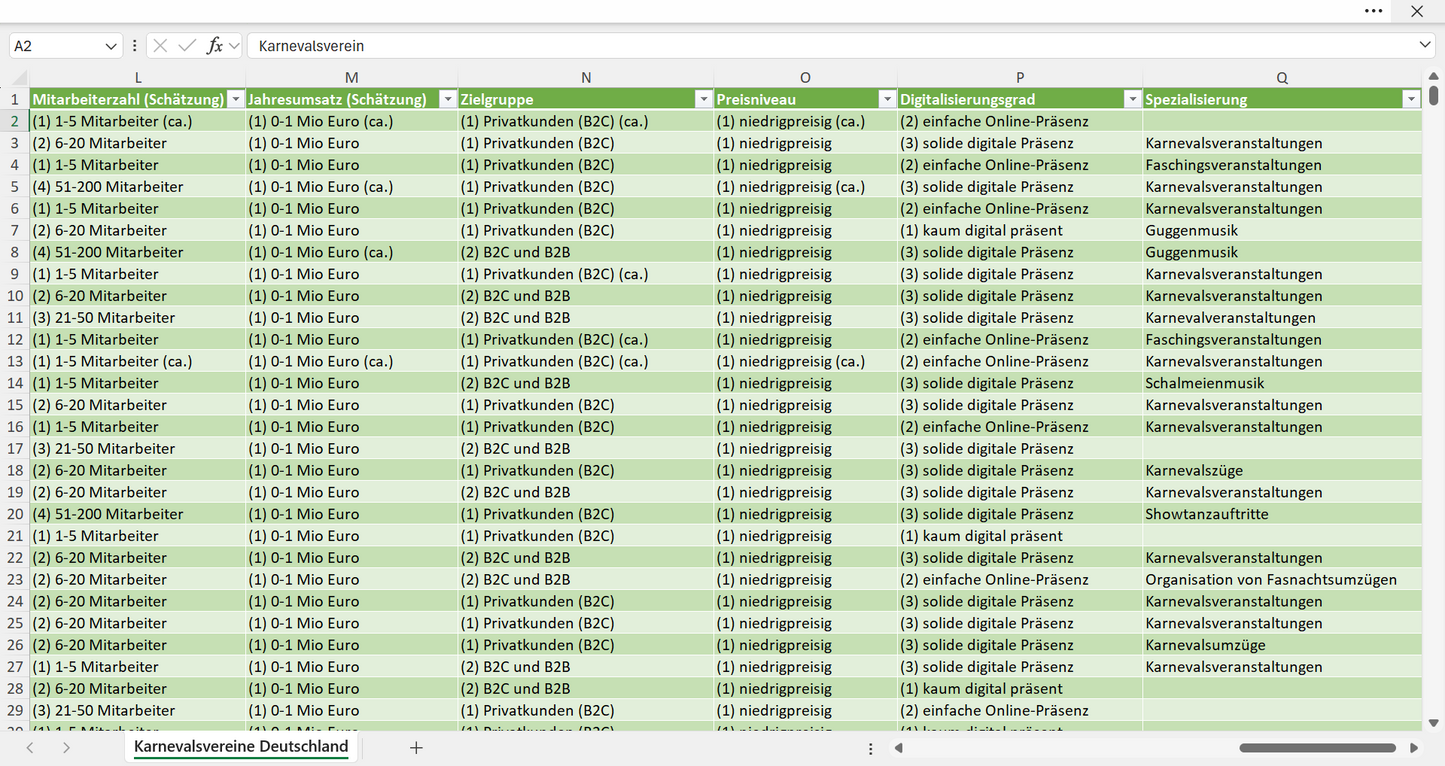Select the column O header
The image size is (1445, 766).
pos(805,77)
